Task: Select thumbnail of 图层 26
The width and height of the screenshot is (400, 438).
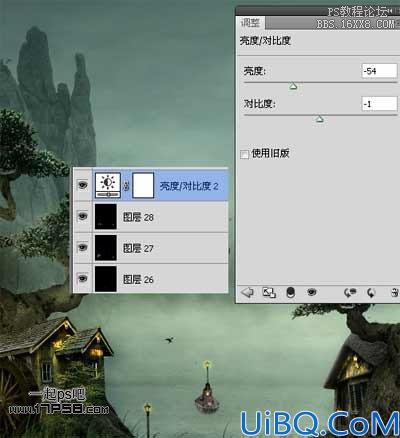Action: point(106,279)
